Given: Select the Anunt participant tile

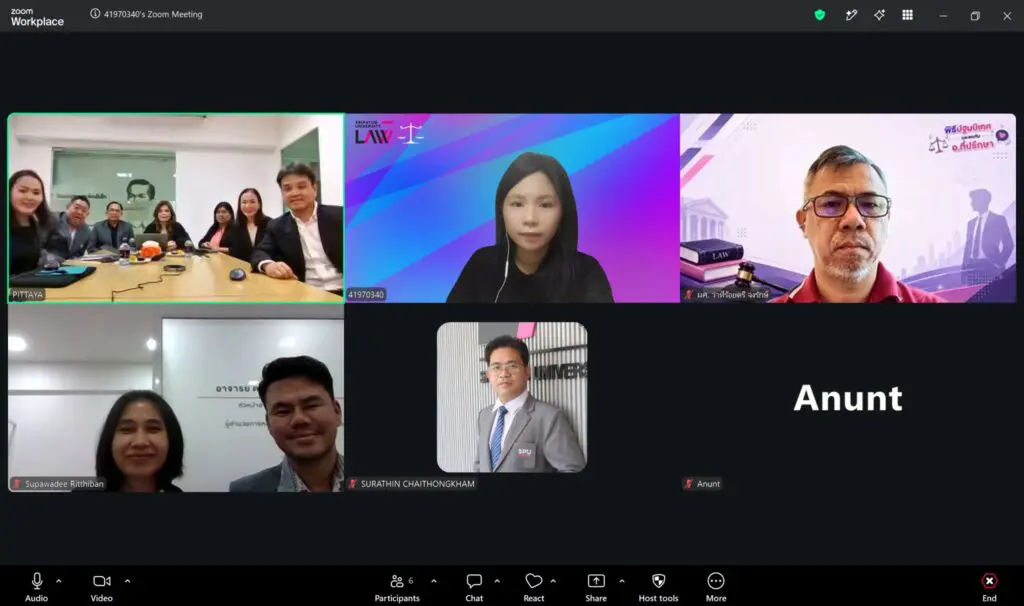Looking at the screenshot, I should point(848,398).
